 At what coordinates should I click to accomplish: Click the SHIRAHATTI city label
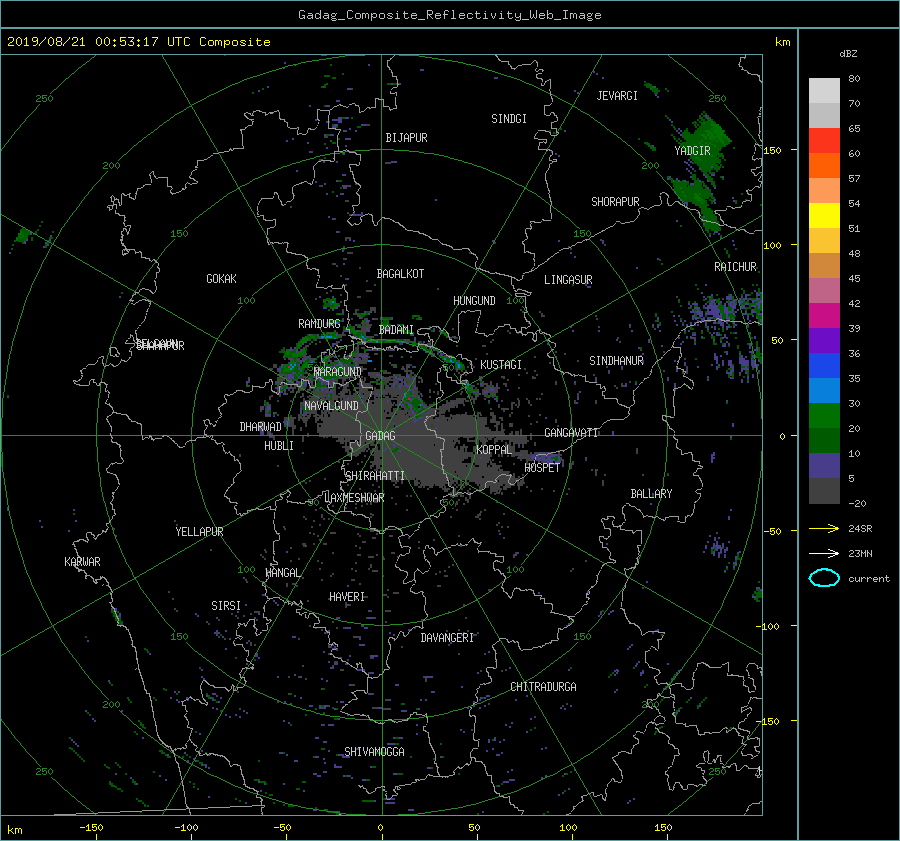[375, 476]
